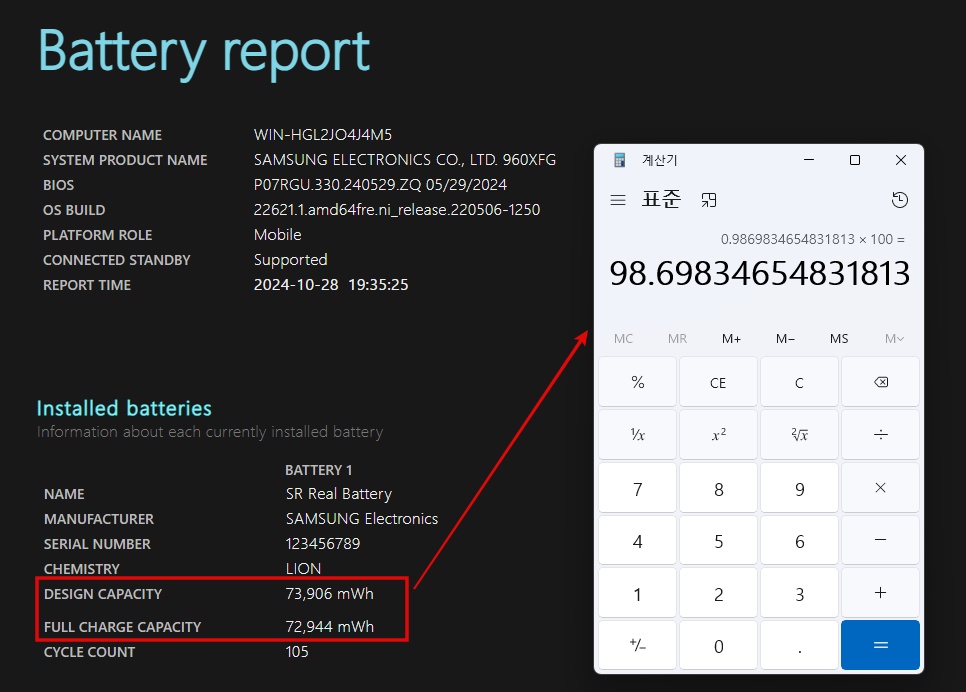Maximize the calculator window
966x692 pixels.
pos(854,160)
